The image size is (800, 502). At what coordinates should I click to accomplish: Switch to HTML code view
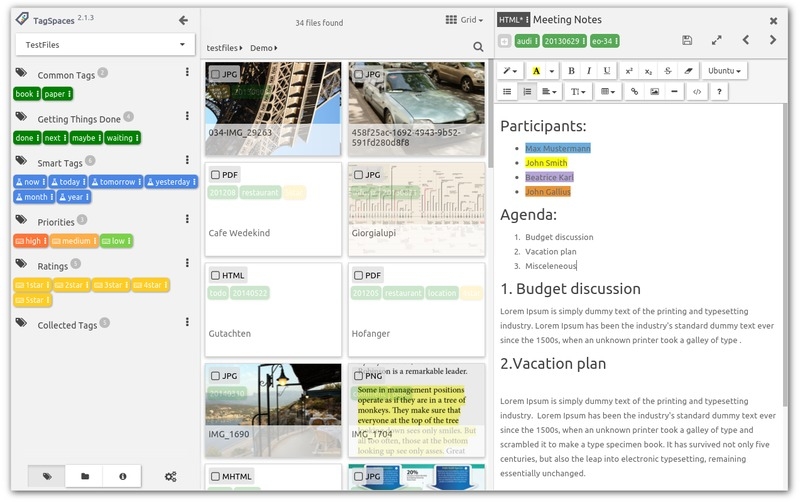coord(697,91)
